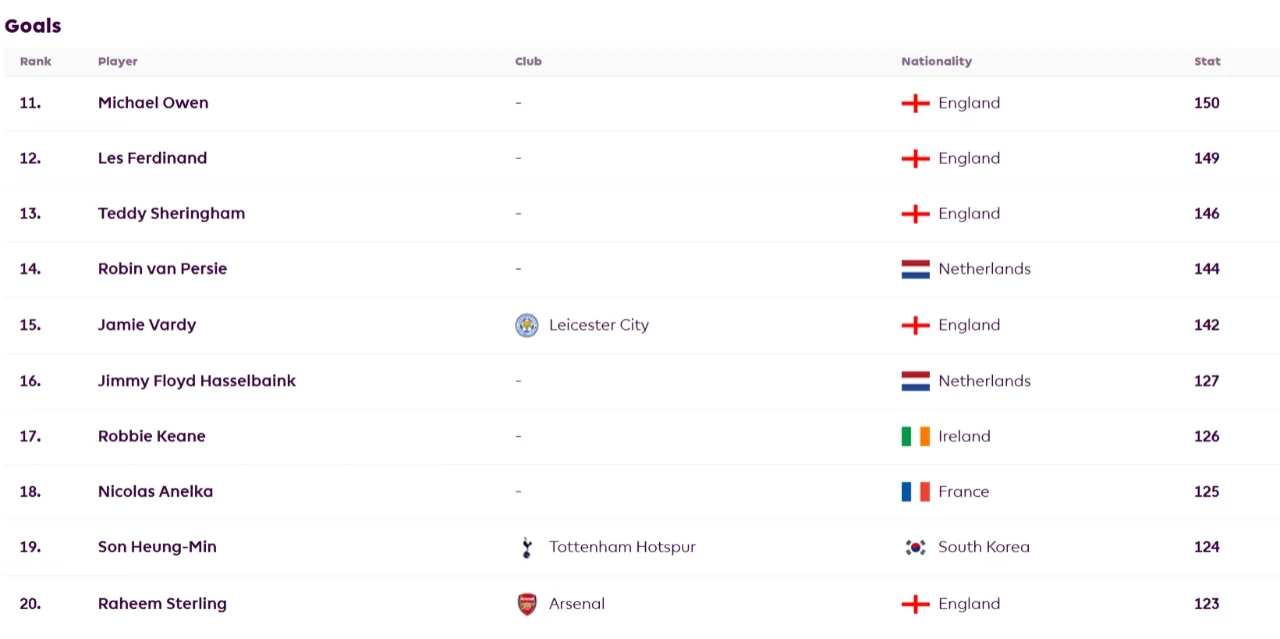1280x639 pixels.
Task: Click England flag in Michael Owen's row
Action: 915,103
